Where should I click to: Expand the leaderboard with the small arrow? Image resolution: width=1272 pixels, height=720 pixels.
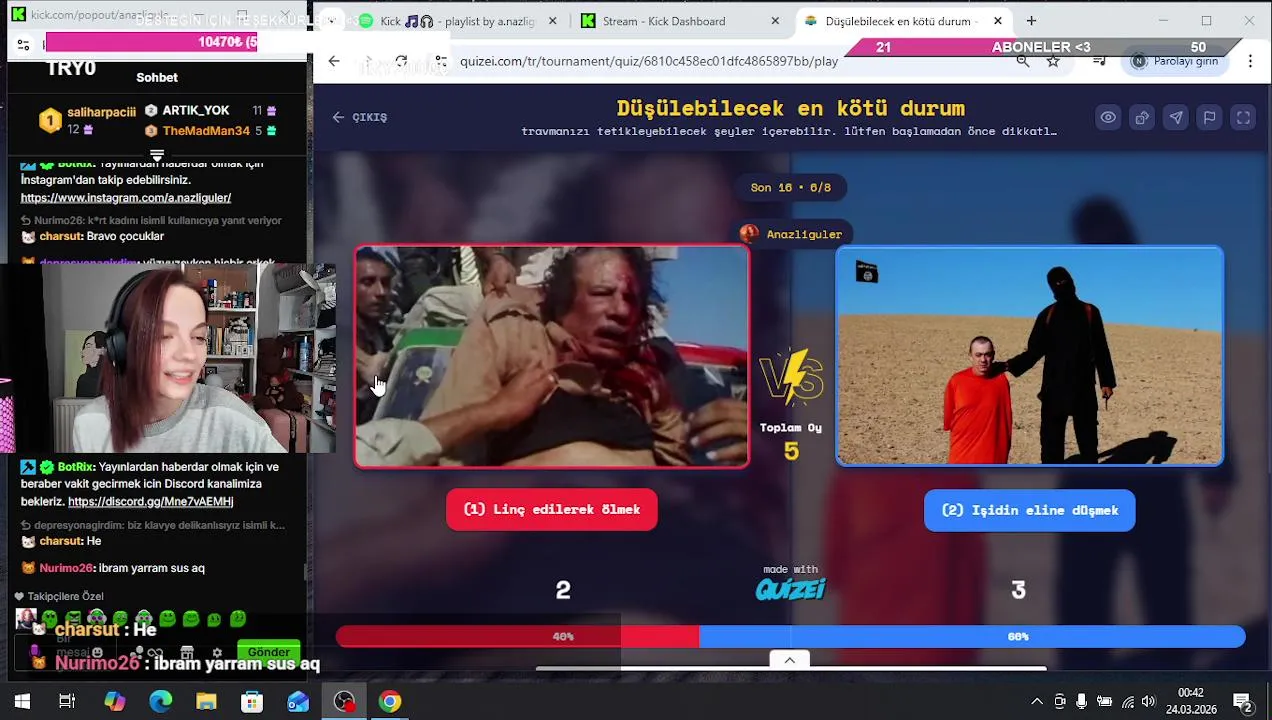pos(157,155)
